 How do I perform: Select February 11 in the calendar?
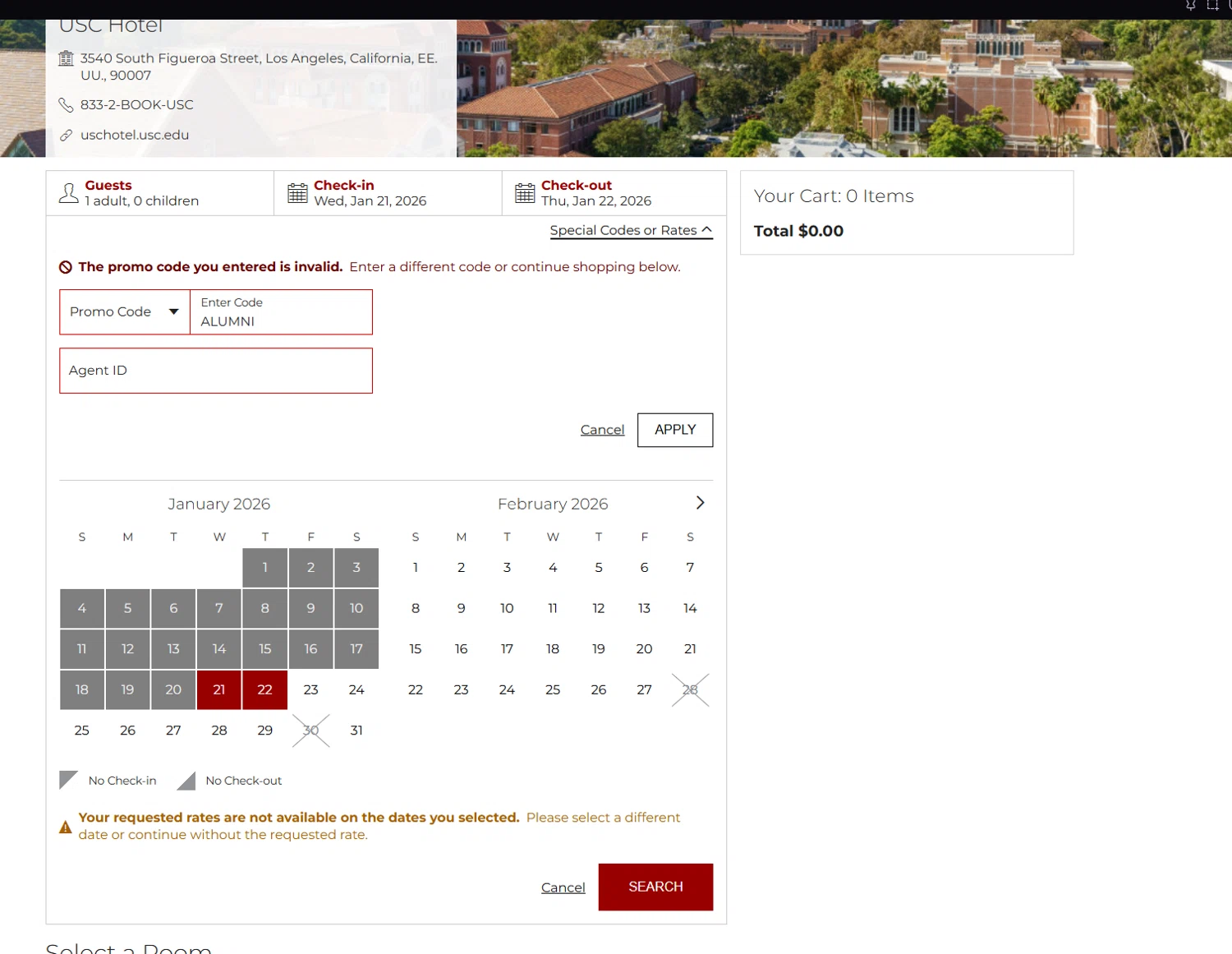coord(553,608)
